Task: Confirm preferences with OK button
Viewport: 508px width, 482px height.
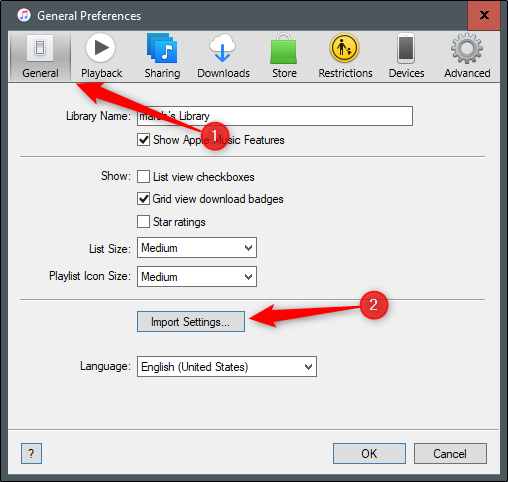Action: point(369,454)
